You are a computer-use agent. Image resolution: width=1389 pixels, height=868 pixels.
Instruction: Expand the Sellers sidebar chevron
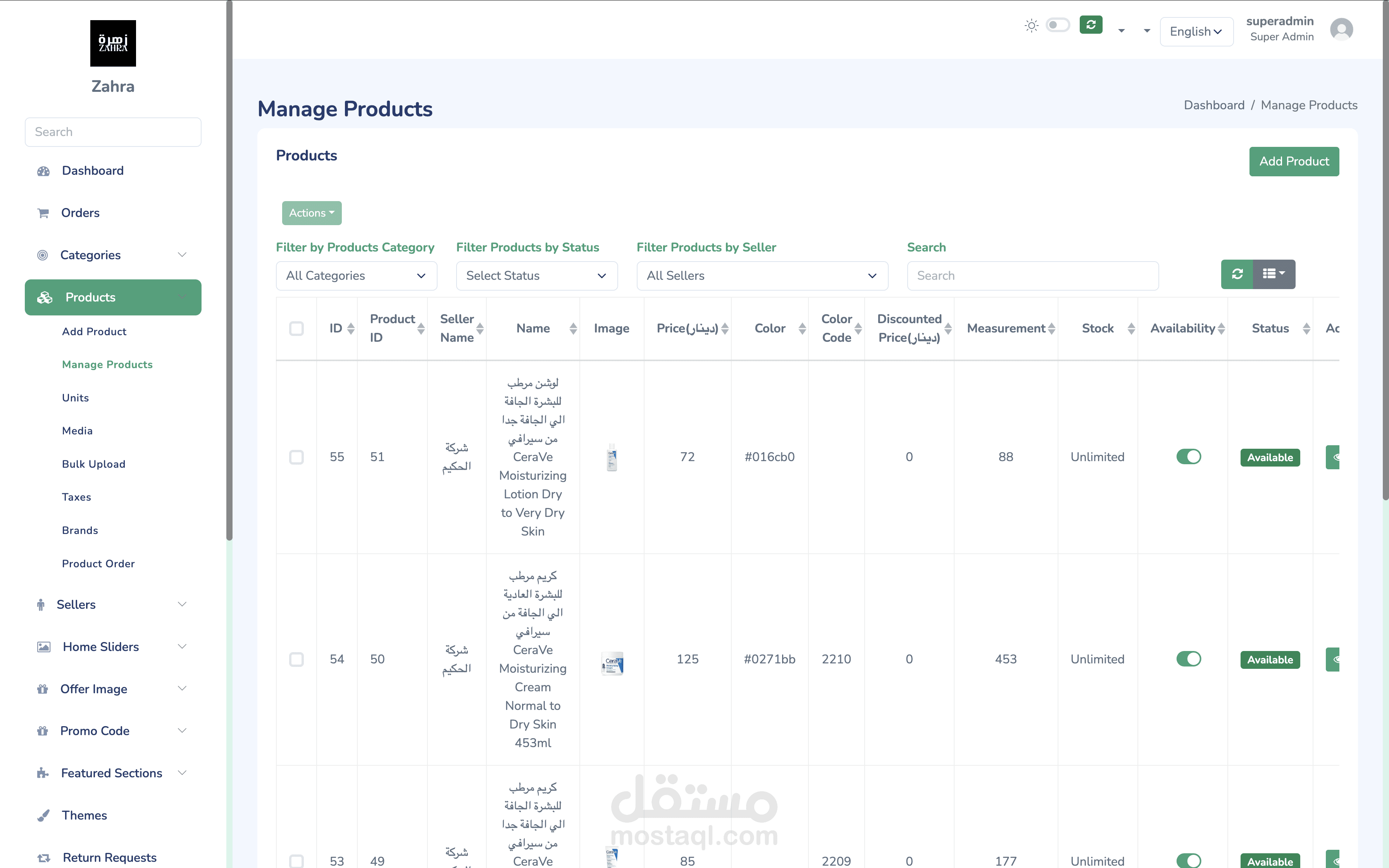point(183,604)
